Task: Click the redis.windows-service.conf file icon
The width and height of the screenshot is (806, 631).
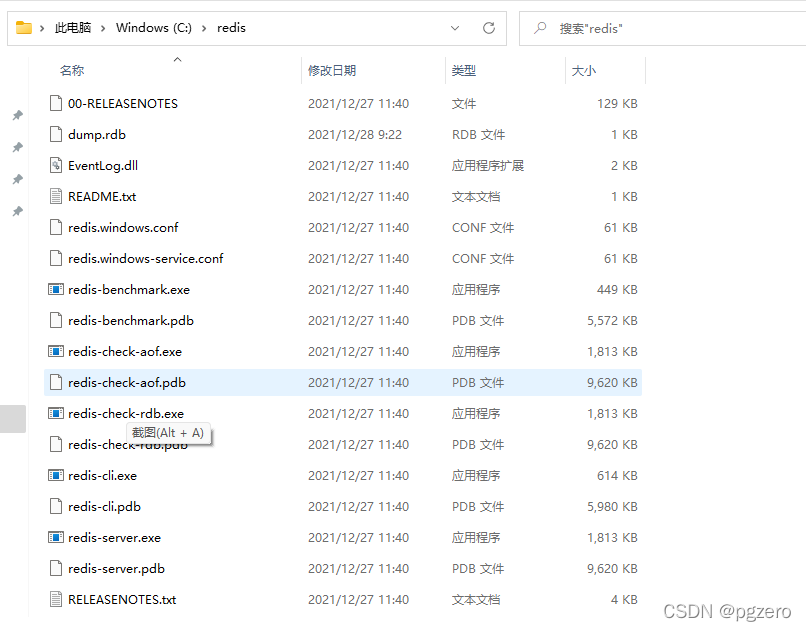Action: (56, 258)
